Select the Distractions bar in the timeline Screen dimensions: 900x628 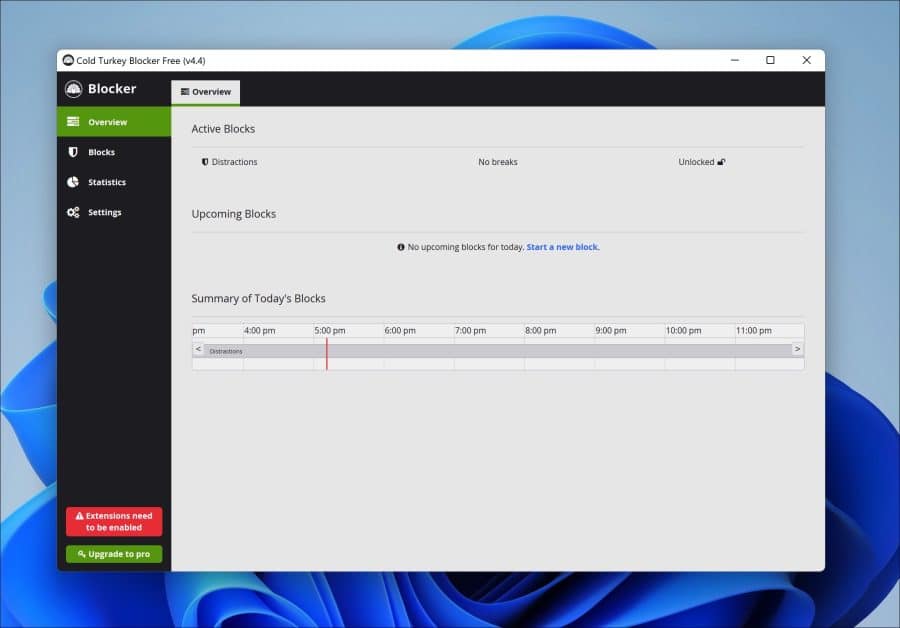click(x=498, y=351)
